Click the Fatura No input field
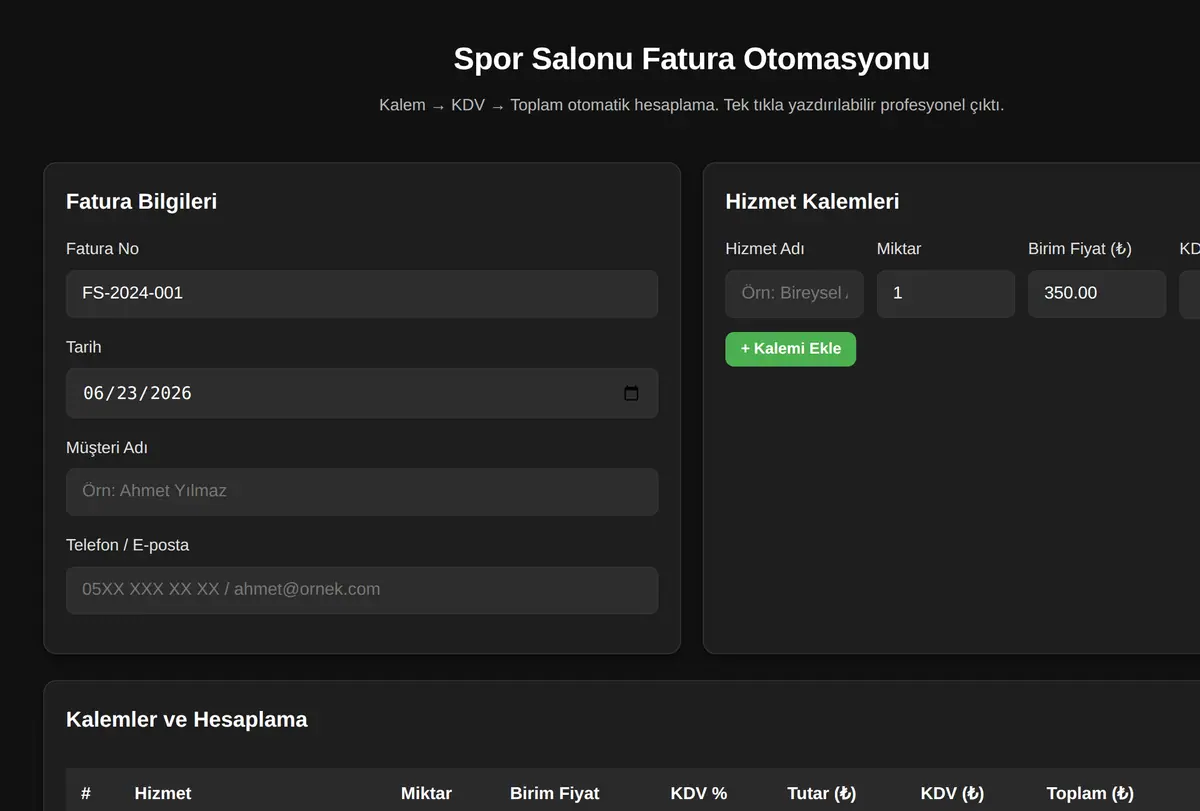The height and width of the screenshot is (811, 1200). pyautogui.click(x=362, y=294)
